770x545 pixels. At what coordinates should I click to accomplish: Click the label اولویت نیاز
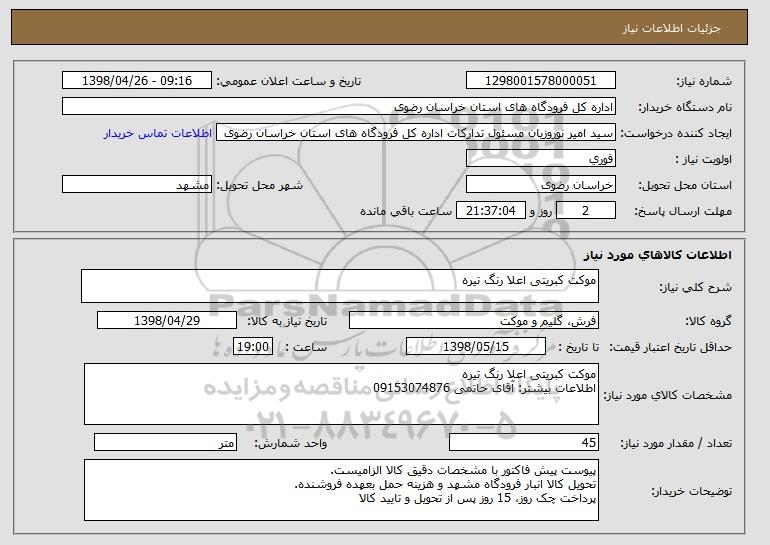[x=704, y=160]
